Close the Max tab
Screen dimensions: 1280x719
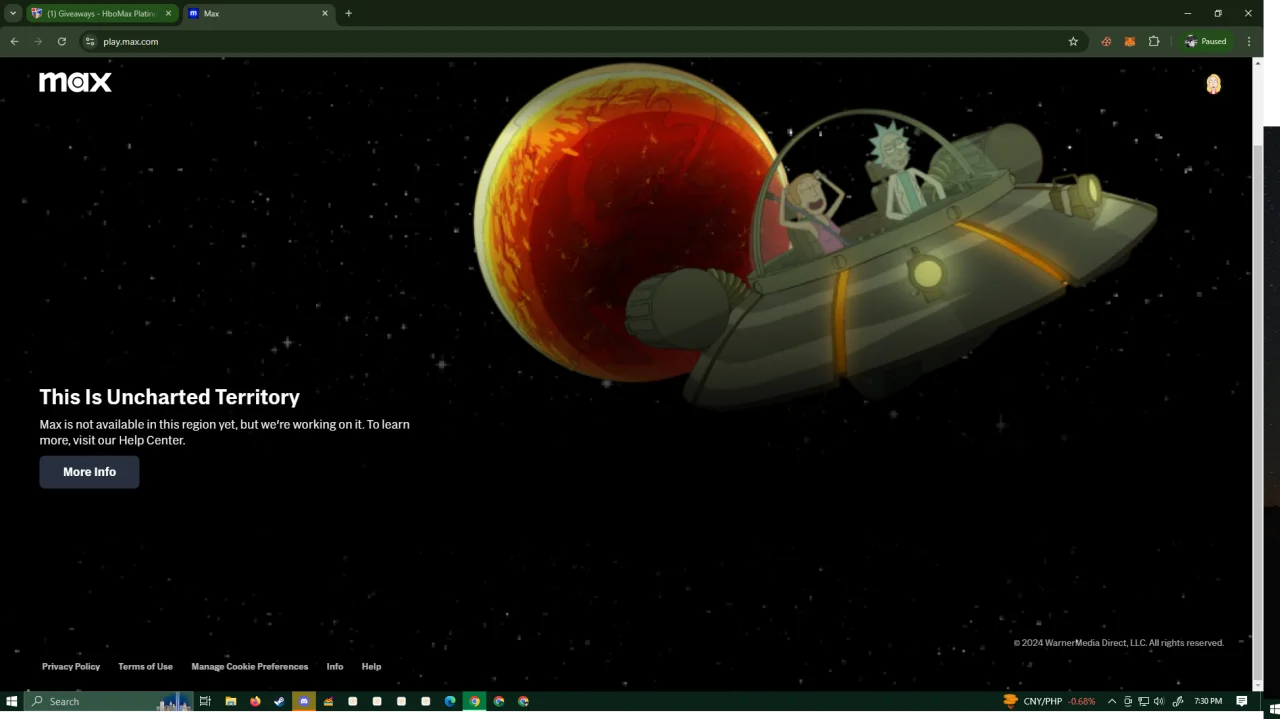coord(325,14)
